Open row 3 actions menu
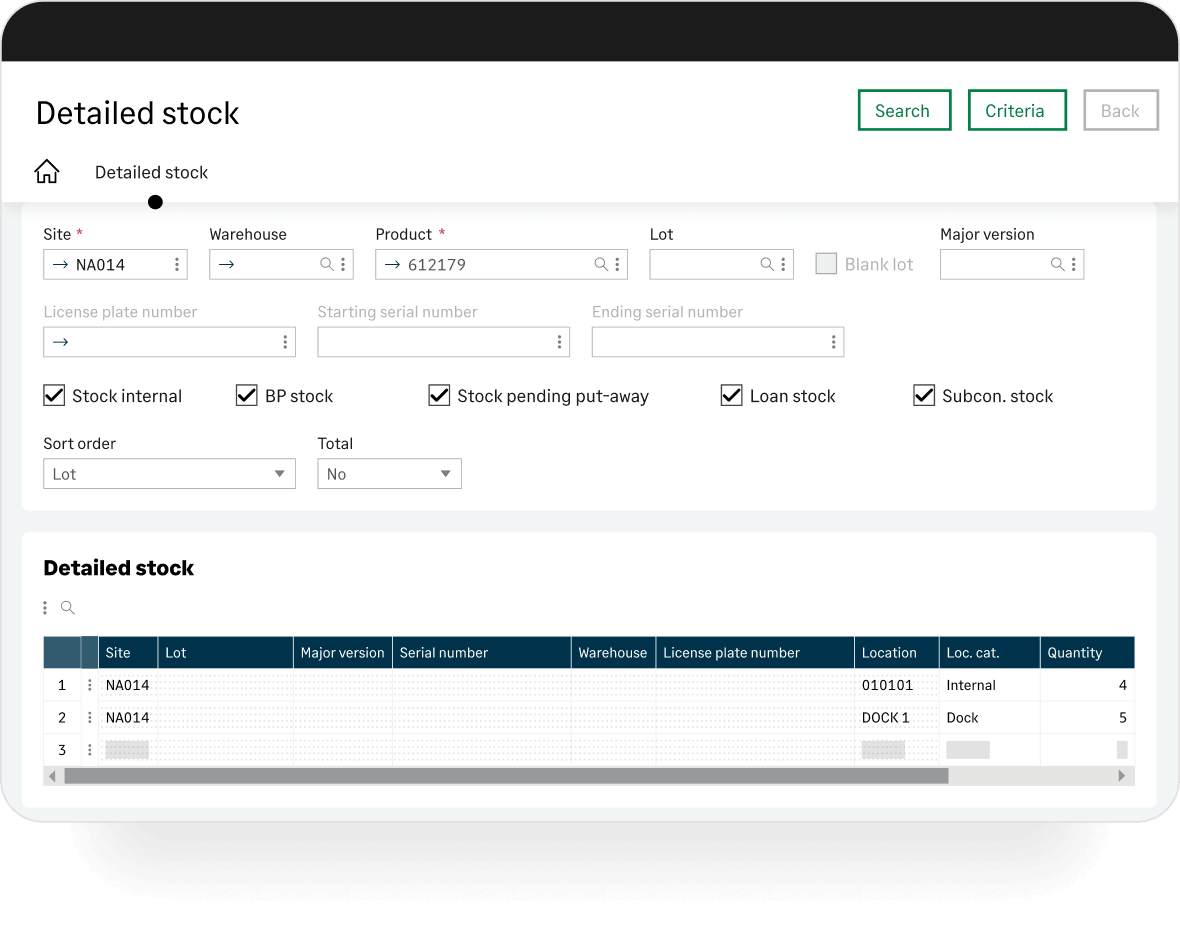This screenshot has width=1180, height=939. pos(90,750)
